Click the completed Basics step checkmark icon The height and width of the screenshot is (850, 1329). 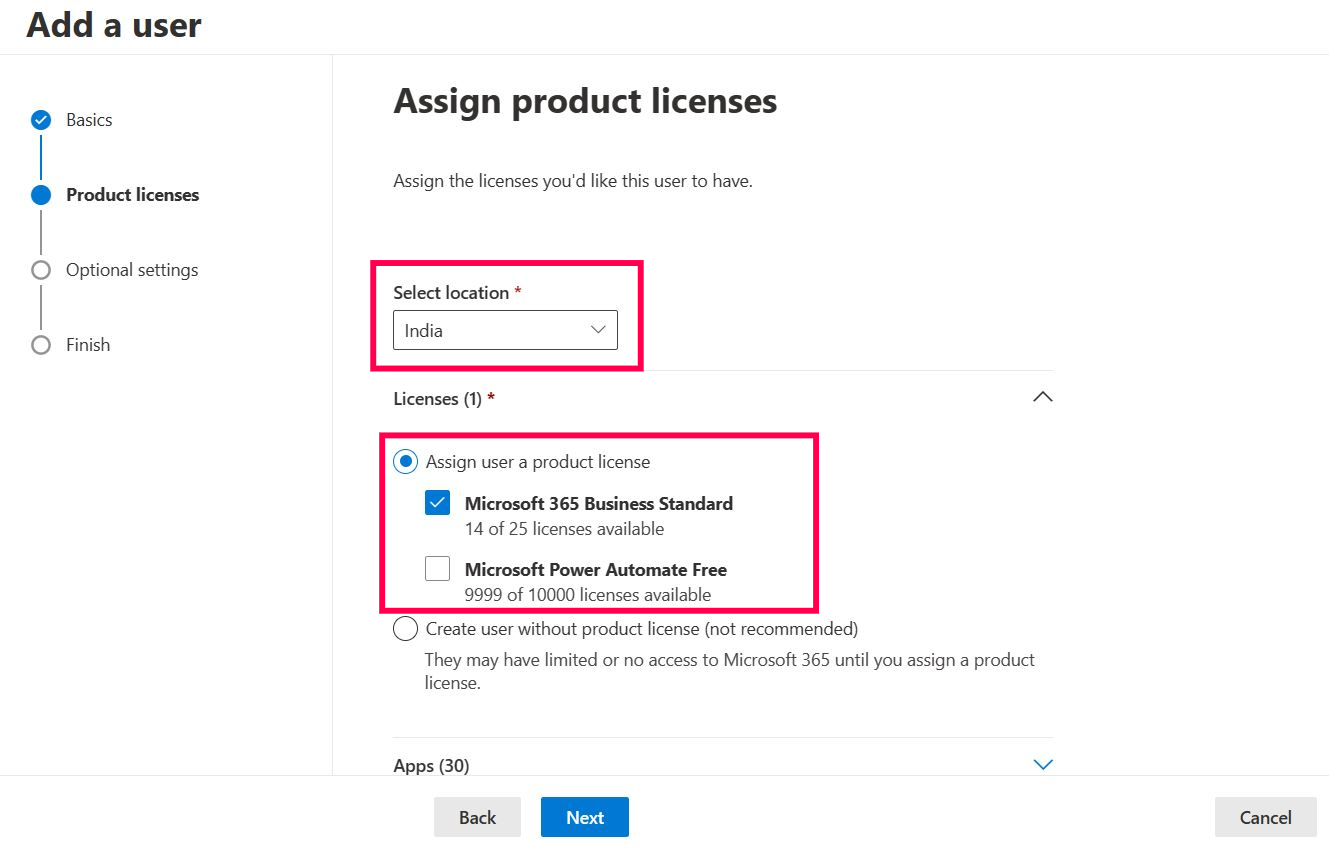pos(41,120)
